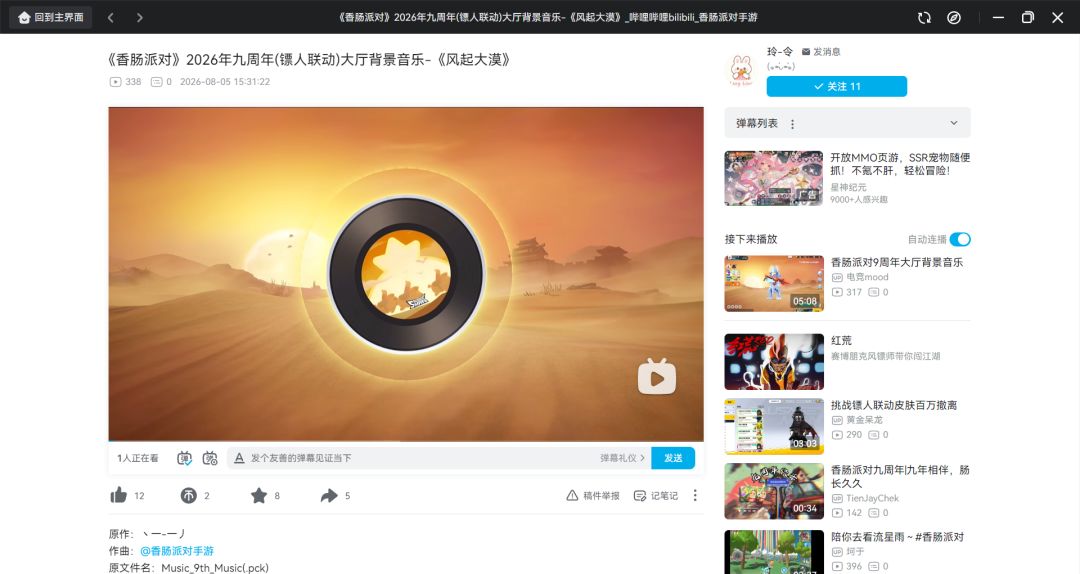Open uploader 电竞mood
This screenshot has width=1080, height=574.
(x=866, y=277)
